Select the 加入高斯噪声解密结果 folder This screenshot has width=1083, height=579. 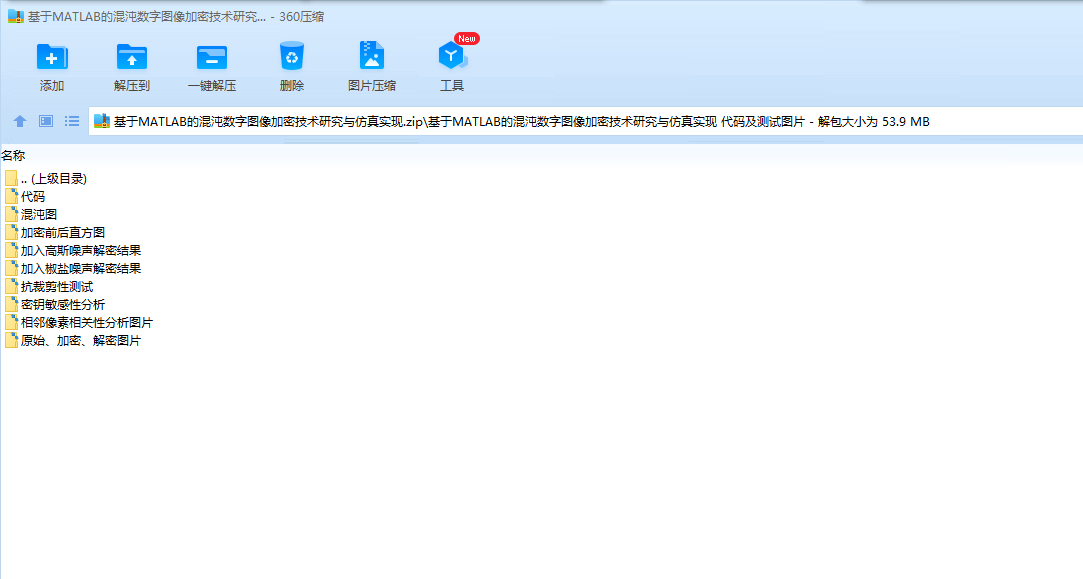click(x=81, y=250)
